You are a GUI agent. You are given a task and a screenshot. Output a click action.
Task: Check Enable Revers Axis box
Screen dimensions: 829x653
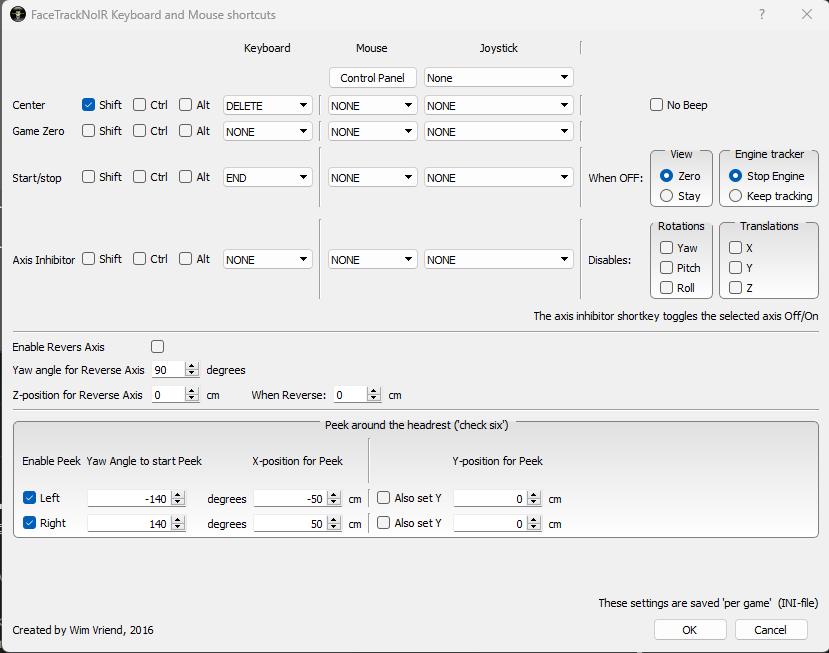pos(157,347)
